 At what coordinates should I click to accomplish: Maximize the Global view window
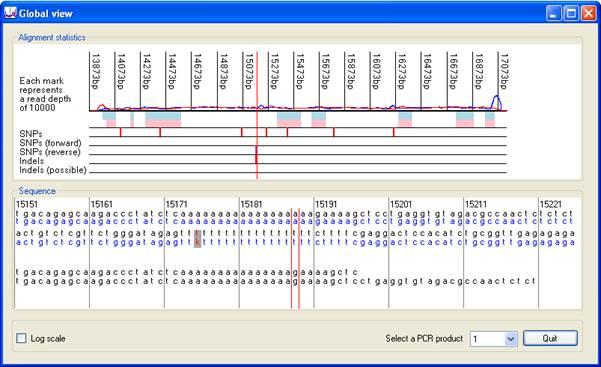[x=571, y=13]
